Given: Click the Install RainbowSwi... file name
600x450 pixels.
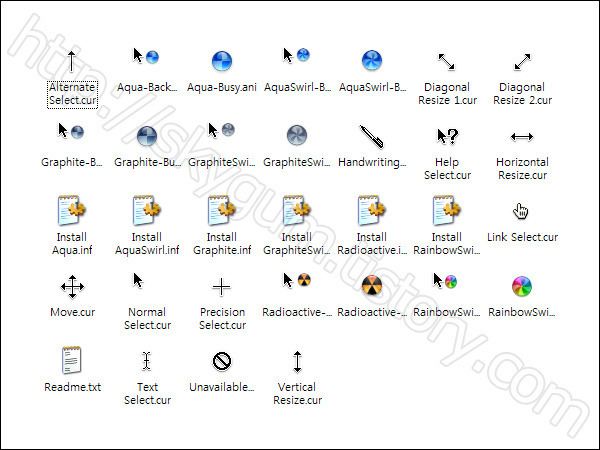Looking at the screenshot, I should [447, 243].
